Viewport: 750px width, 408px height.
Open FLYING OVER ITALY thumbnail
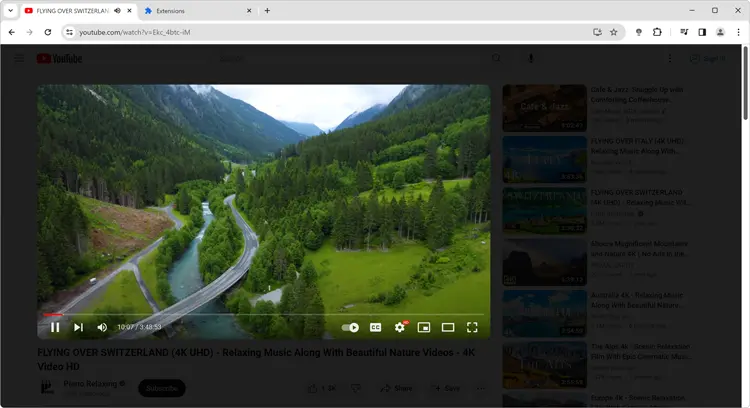tap(544, 159)
